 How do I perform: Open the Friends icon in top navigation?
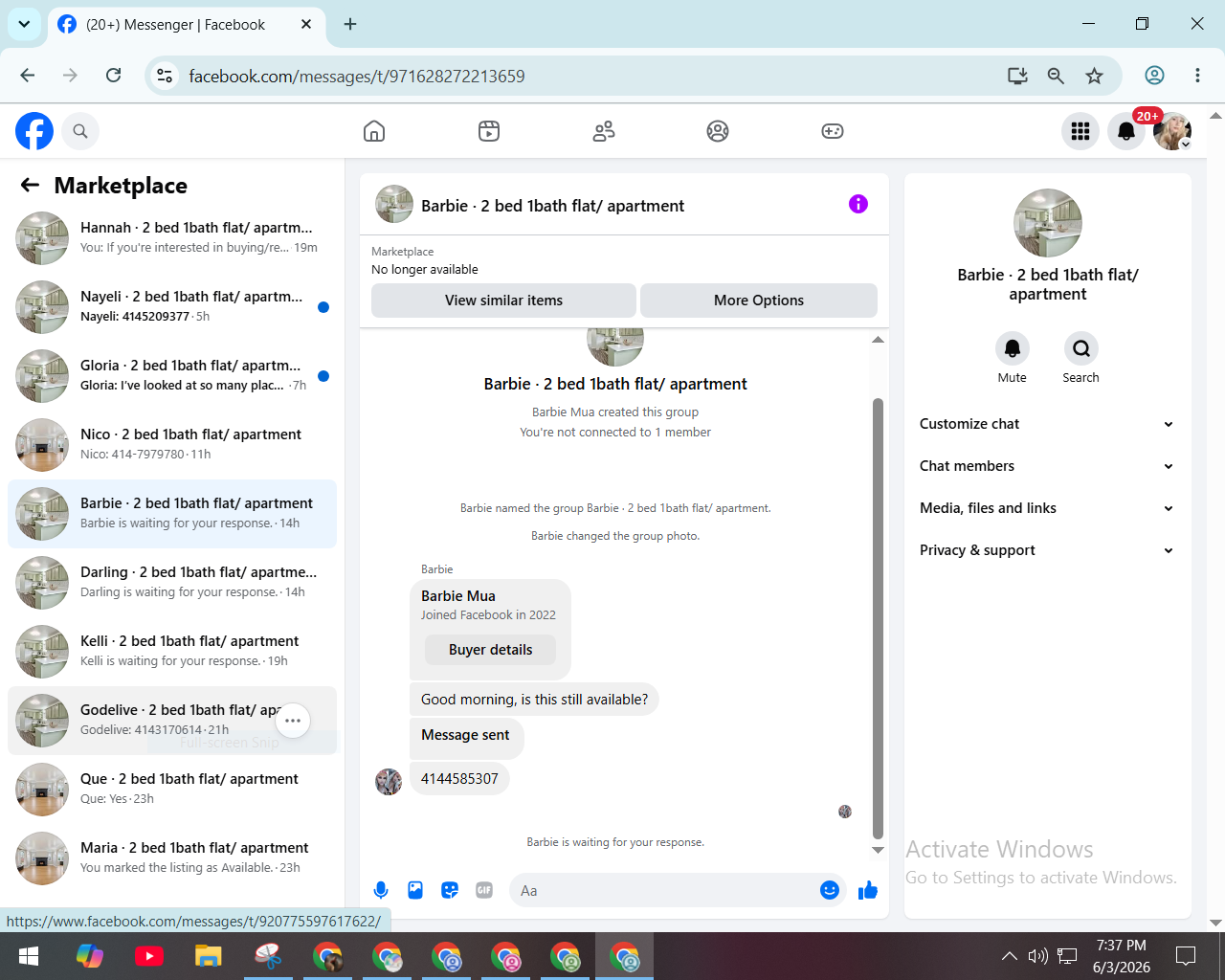pos(604,131)
